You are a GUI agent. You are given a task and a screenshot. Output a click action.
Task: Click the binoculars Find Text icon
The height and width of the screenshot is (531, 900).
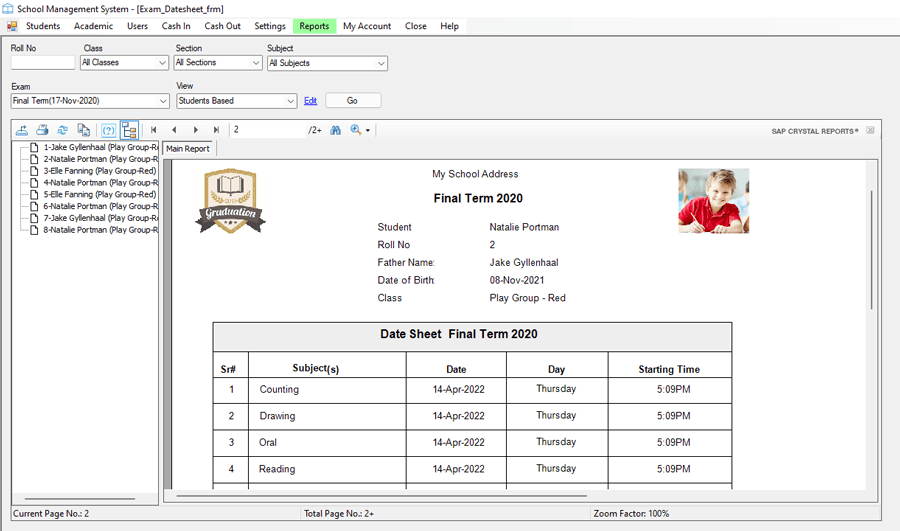coord(336,130)
